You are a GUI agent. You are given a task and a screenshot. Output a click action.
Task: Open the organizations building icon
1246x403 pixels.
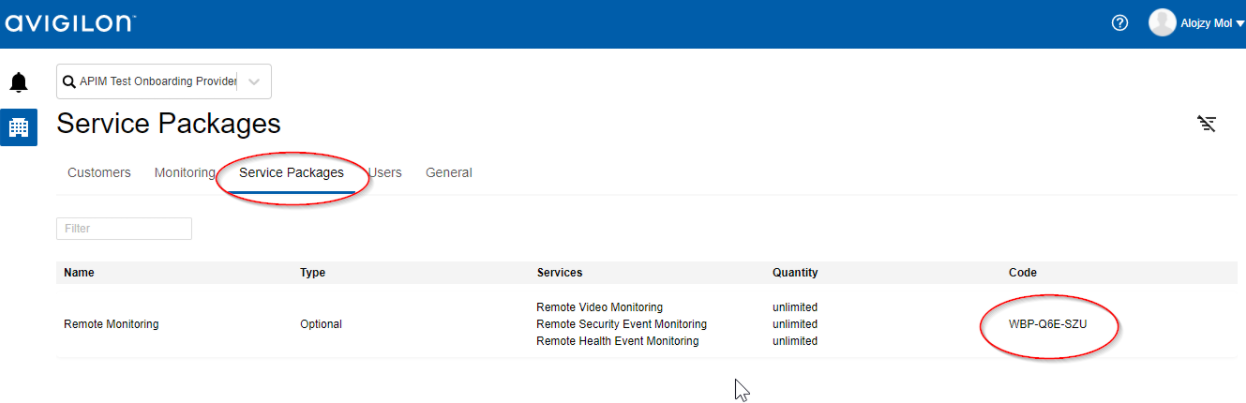pyautogui.click(x=18, y=128)
